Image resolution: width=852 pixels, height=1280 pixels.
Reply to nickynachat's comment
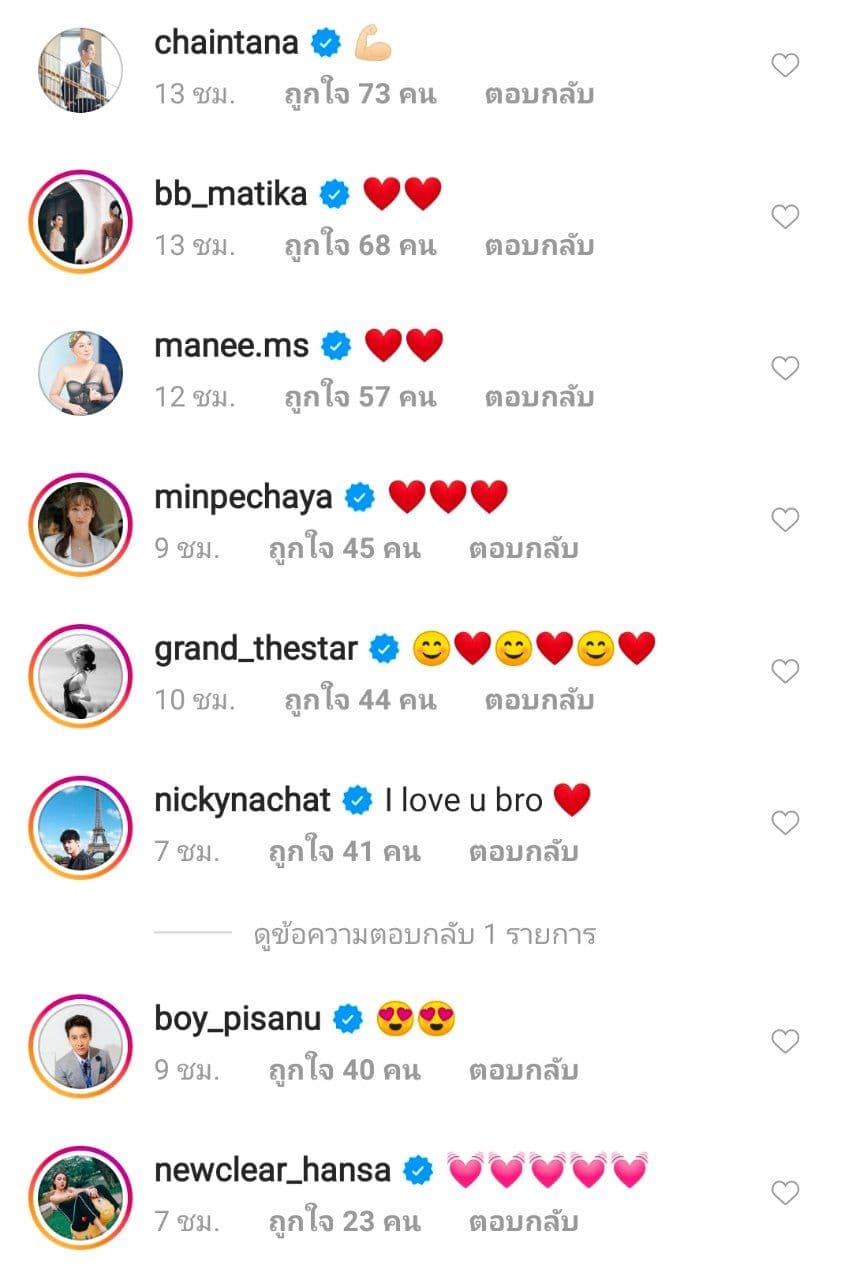pyautogui.click(x=523, y=852)
